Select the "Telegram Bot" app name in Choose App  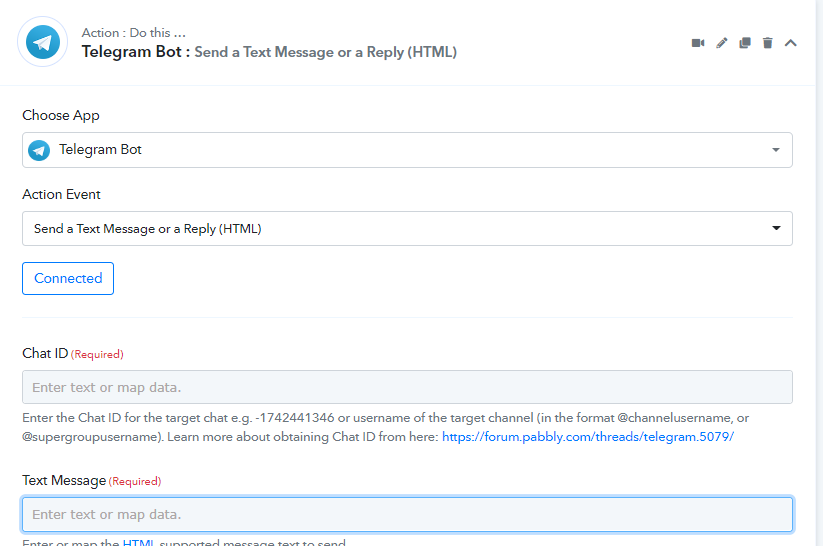pos(100,150)
